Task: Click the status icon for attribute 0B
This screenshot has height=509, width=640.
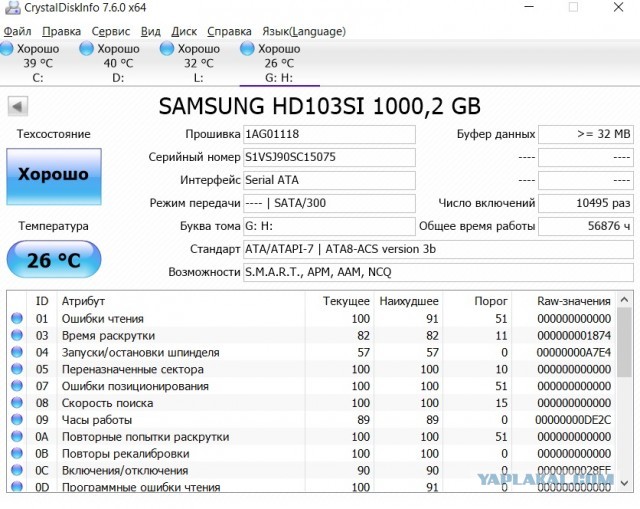Action: point(17,453)
